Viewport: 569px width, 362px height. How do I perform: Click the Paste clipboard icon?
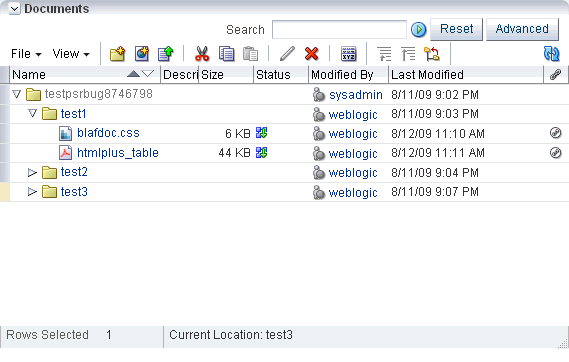(x=250, y=54)
